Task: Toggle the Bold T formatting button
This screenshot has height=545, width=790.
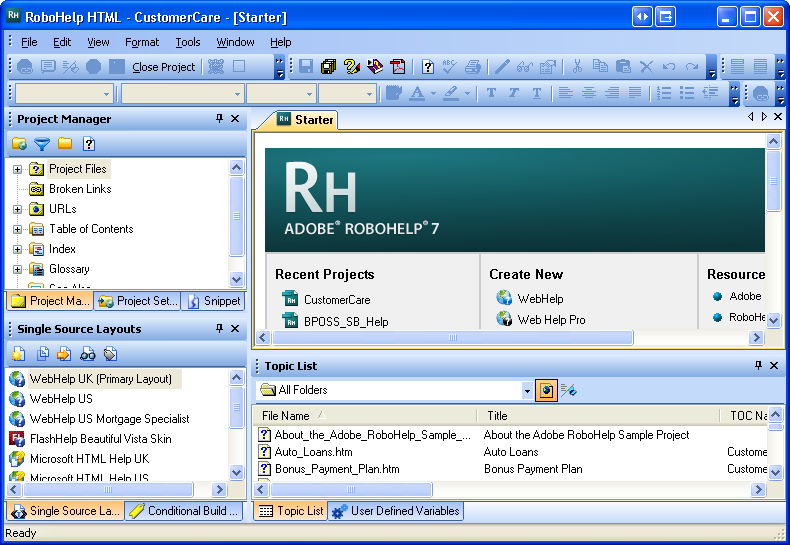Action: click(491, 93)
